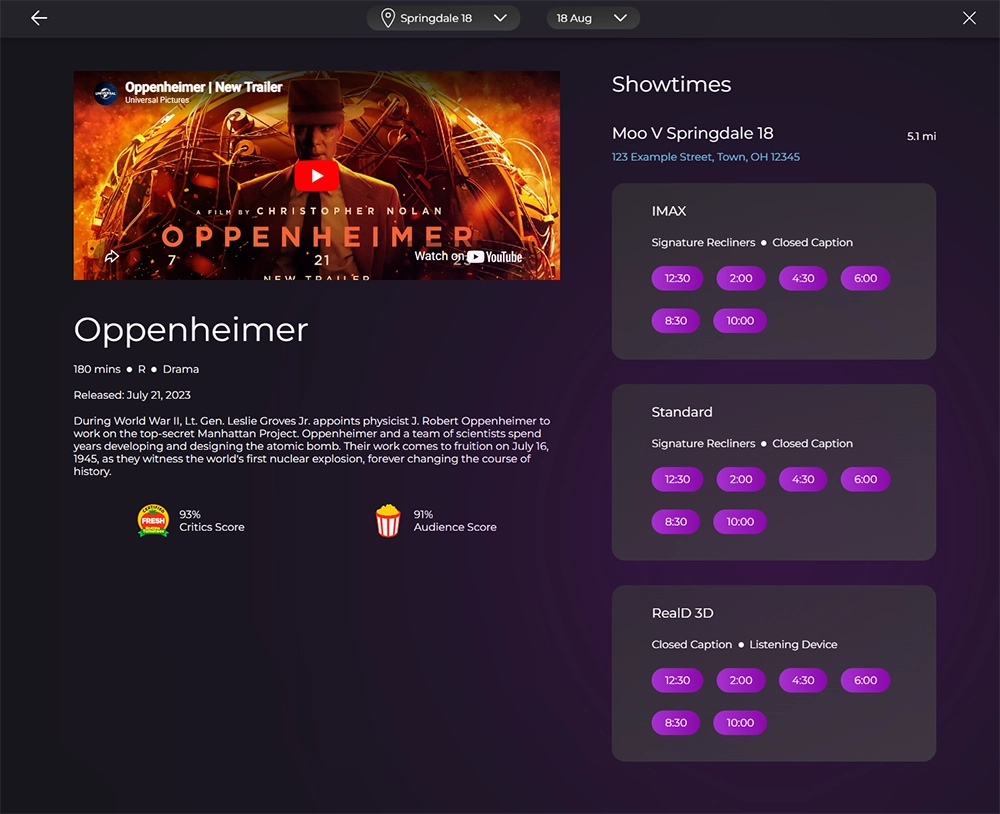Image resolution: width=1000 pixels, height=814 pixels.
Task: Select IMAX 10:00 showtime
Action: coord(740,321)
